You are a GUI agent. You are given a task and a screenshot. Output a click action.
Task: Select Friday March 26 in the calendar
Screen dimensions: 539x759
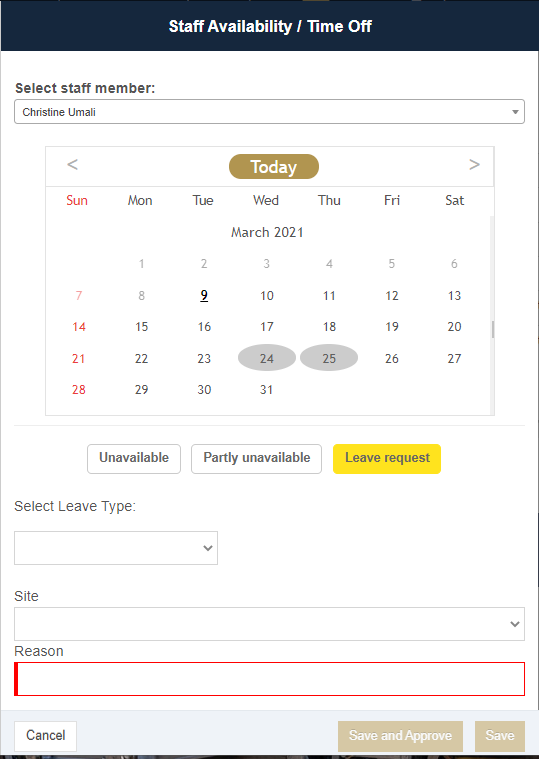(x=392, y=358)
